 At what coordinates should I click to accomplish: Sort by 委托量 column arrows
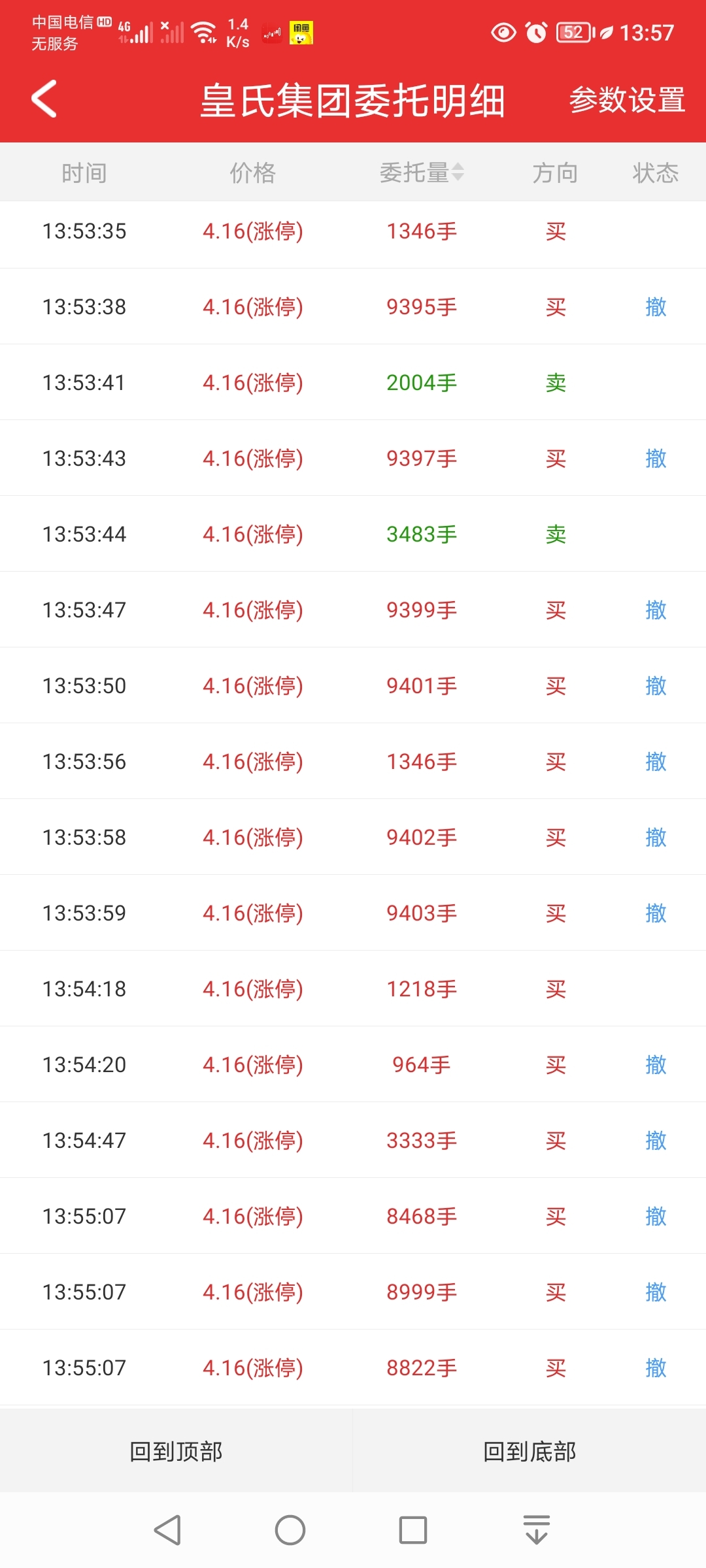458,172
